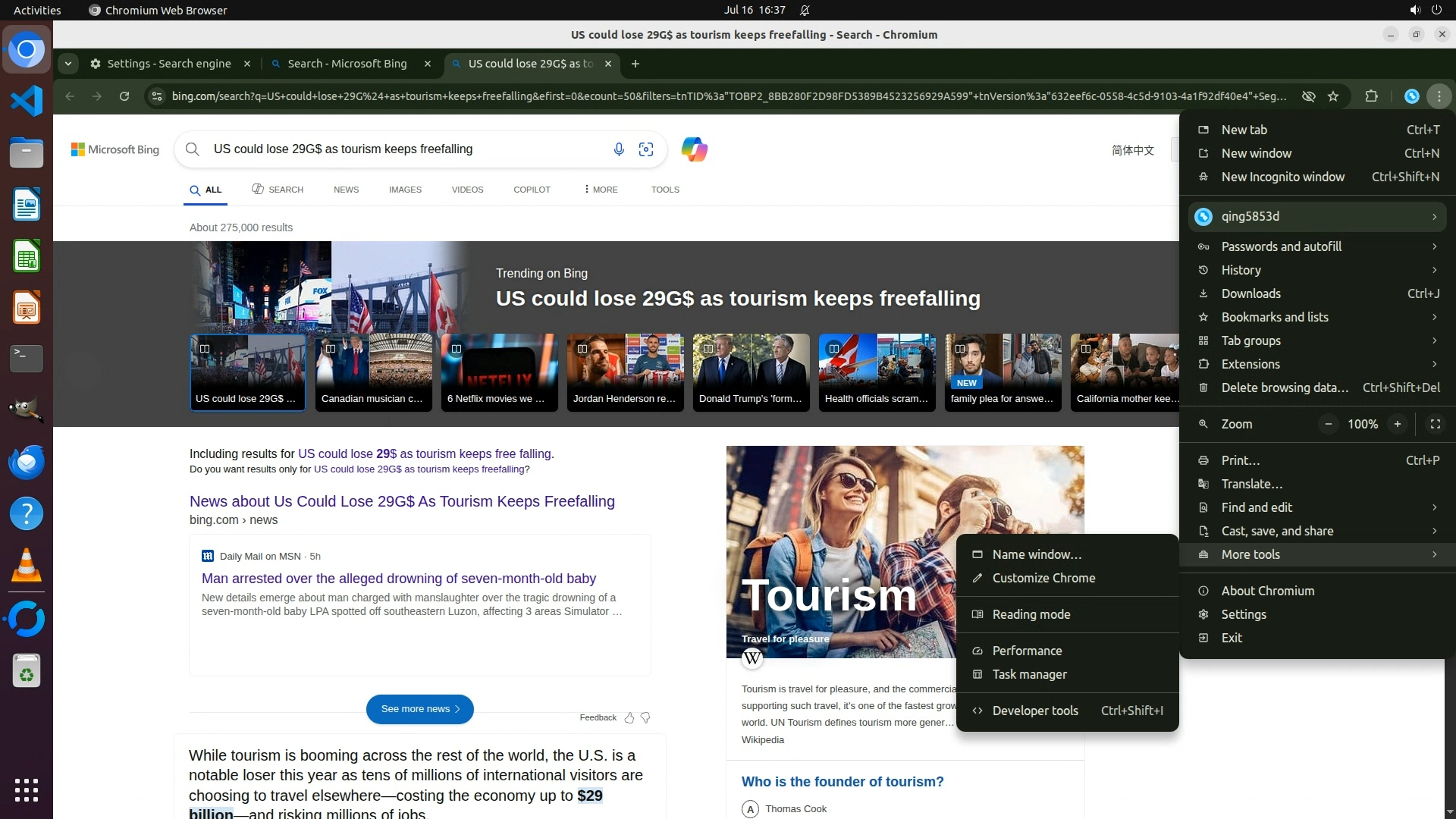
Task: Open the tab search dropdown arrow
Action: [x=68, y=64]
